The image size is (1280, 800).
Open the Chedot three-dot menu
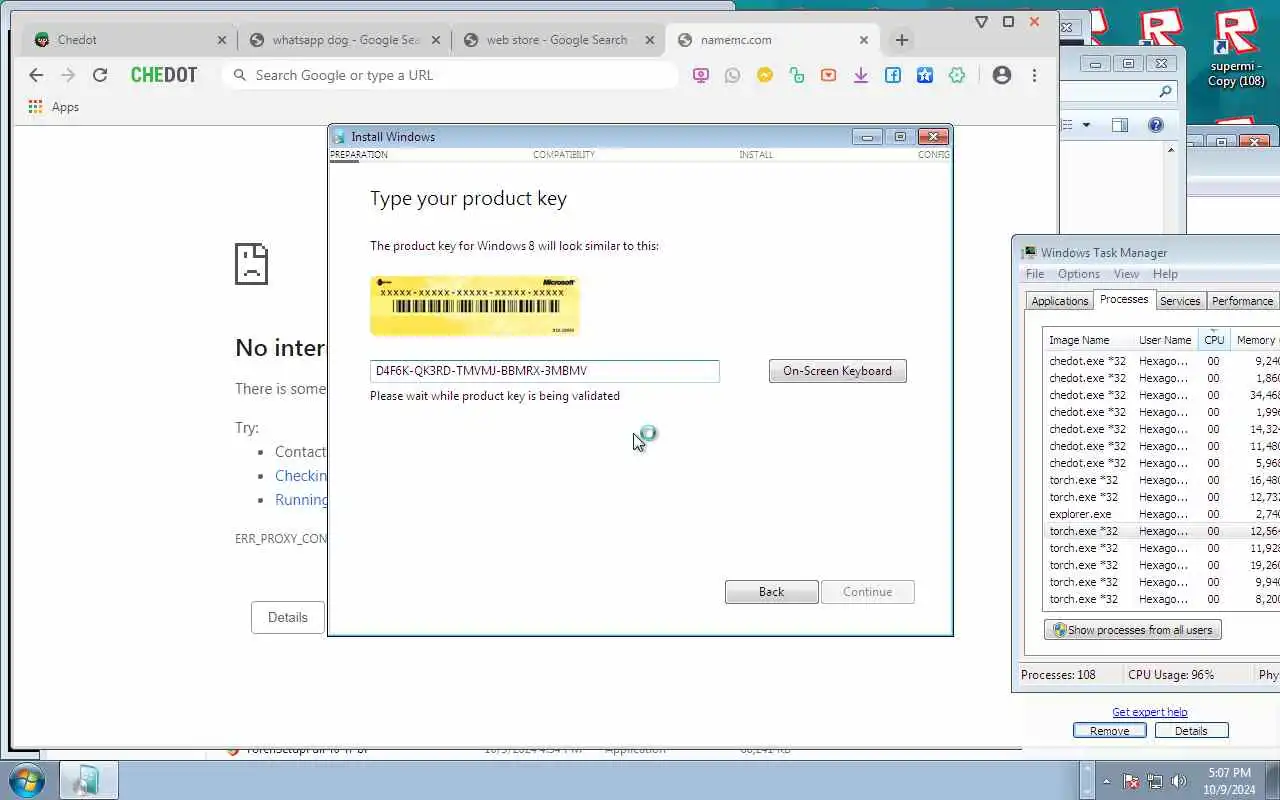1034,75
